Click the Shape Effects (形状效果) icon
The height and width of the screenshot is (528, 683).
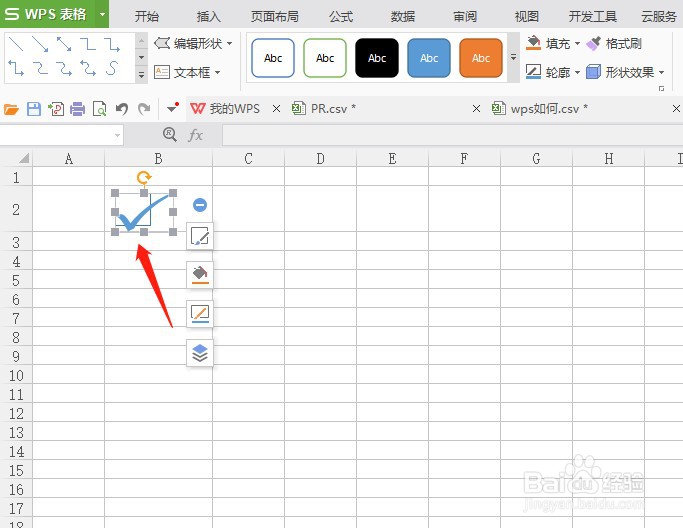(593, 72)
